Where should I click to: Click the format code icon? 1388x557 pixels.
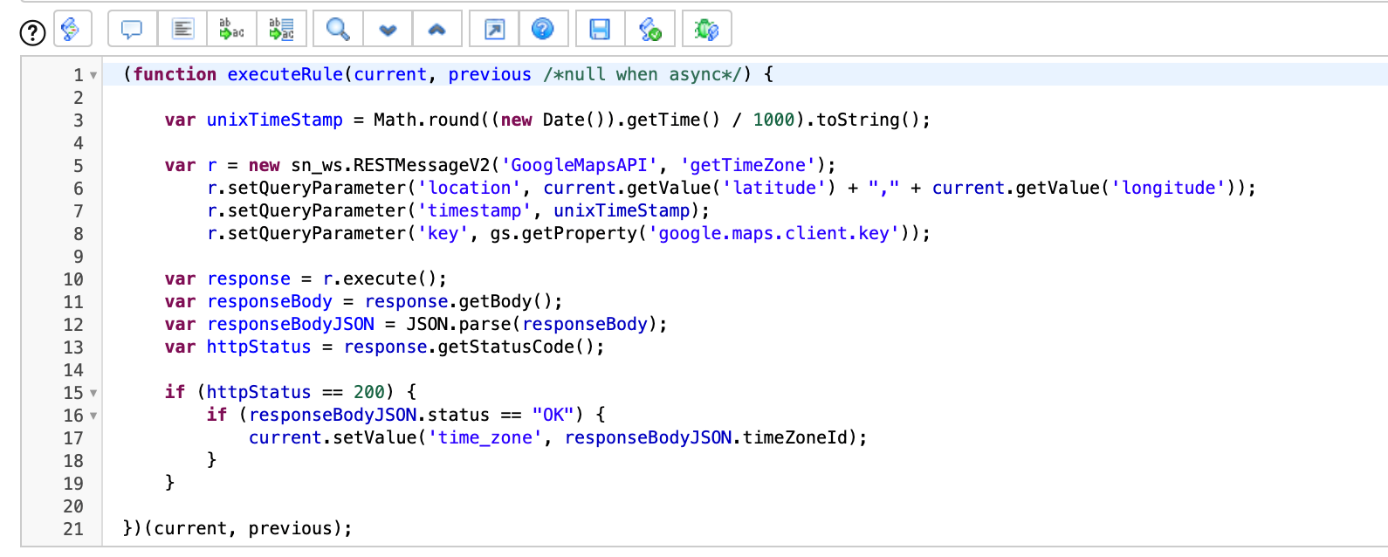[x=182, y=30]
